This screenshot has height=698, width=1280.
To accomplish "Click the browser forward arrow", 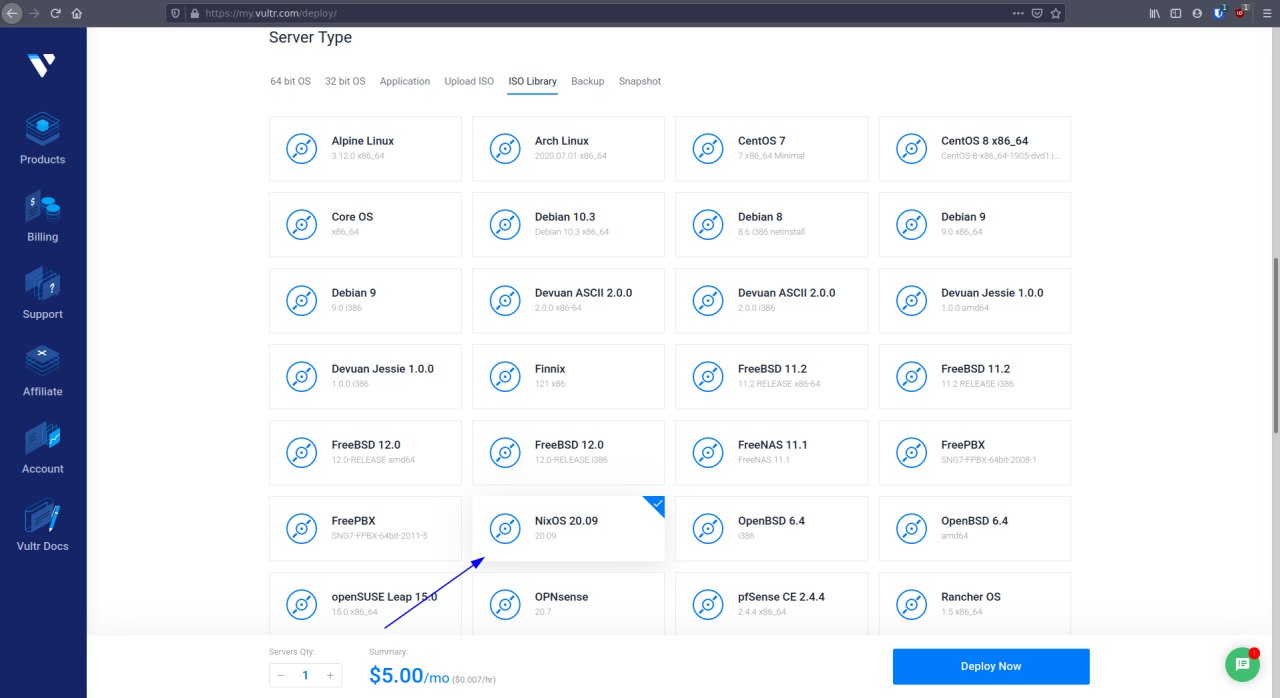I will [x=33, y=13].
